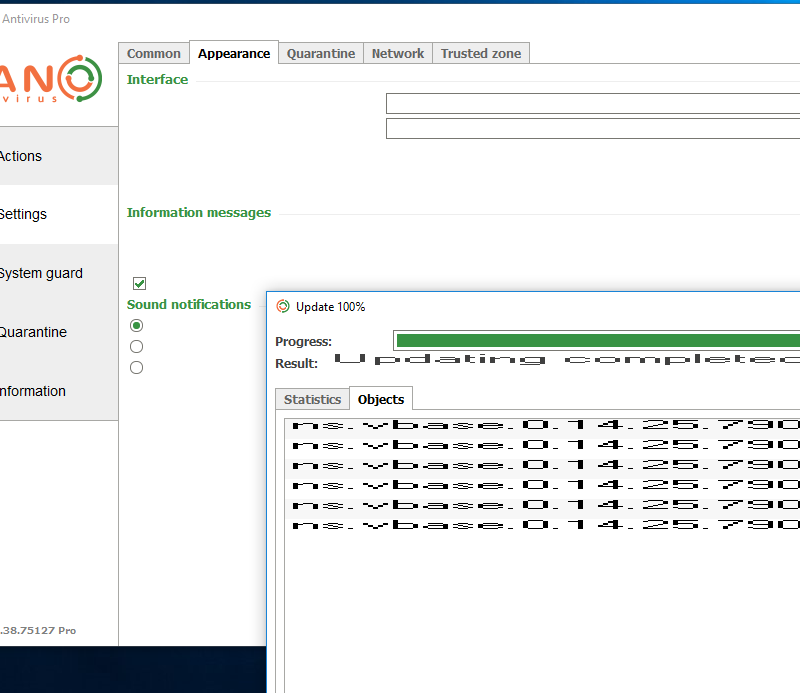Open the Information section in sidebar
The image size is (800, 693).
tap(33, 391)
